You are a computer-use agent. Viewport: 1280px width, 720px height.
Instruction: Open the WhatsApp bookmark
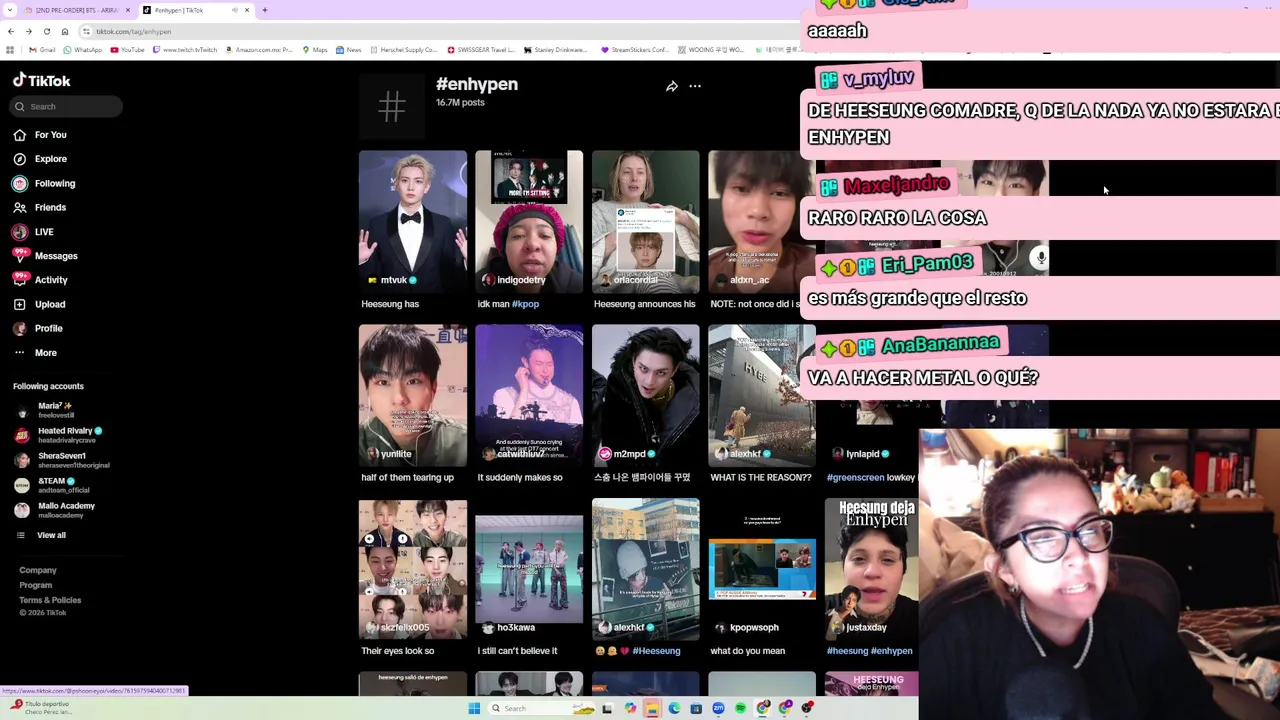pyautogui.click(x=83, y=50)
